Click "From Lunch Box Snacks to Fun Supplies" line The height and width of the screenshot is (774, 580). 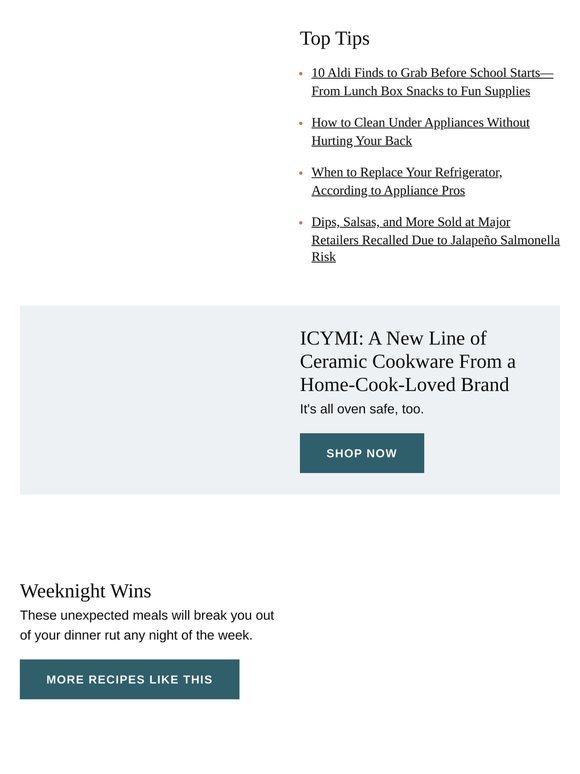click(421, 91)
